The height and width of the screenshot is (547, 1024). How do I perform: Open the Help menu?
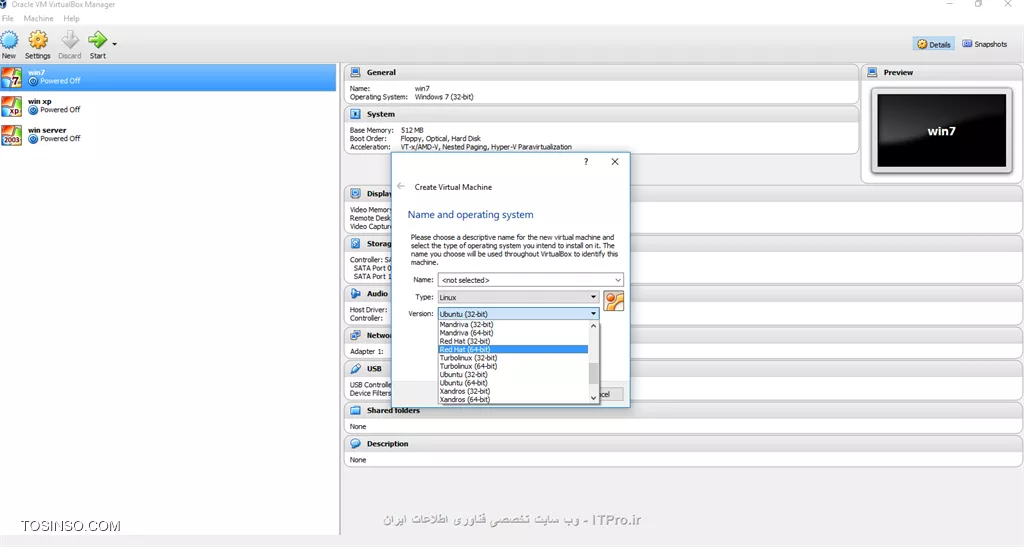(x=71, y=18)
